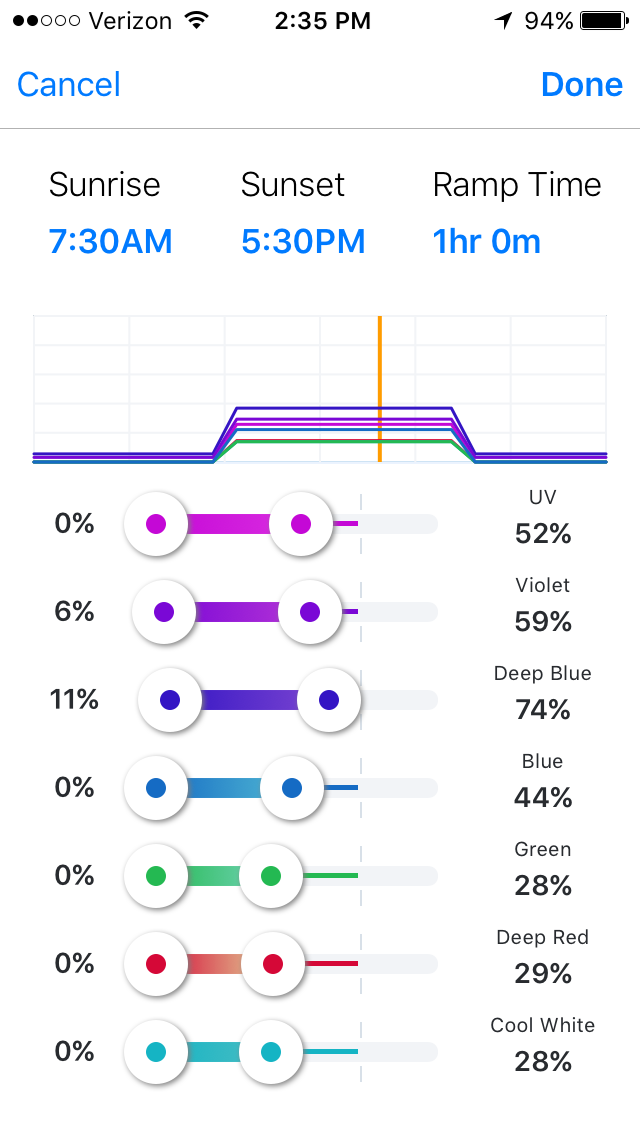Tap the battery icon in status bar

tap(604, 21)
